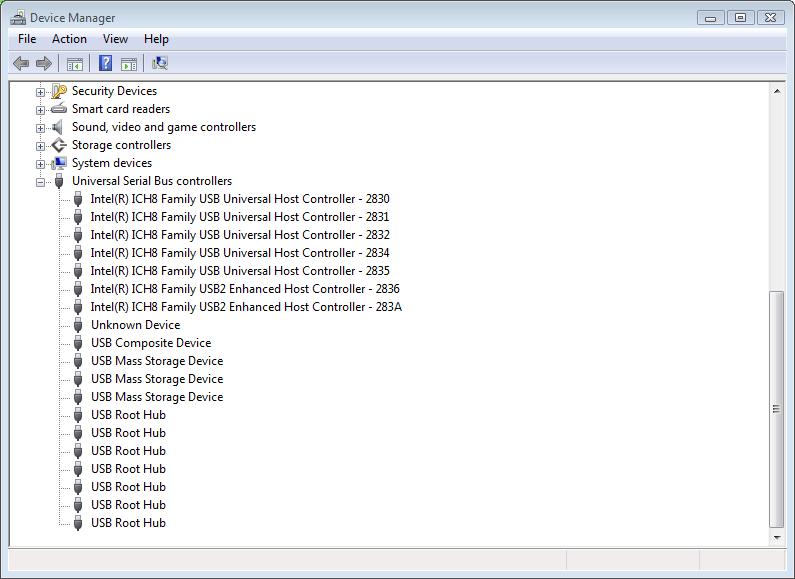Click the Smart card readers category icon
795x579 pixels.
click(59, 108)
